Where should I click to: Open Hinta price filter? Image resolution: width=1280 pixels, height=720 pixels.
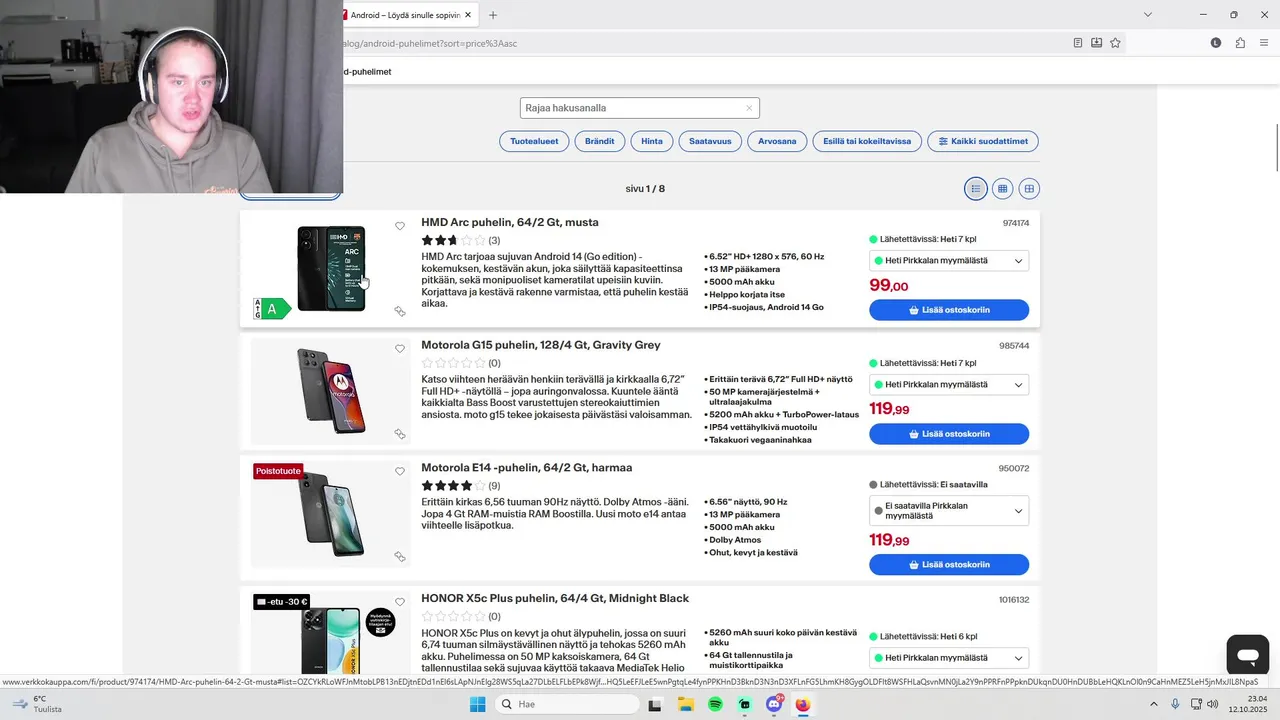tap(652, 141)
